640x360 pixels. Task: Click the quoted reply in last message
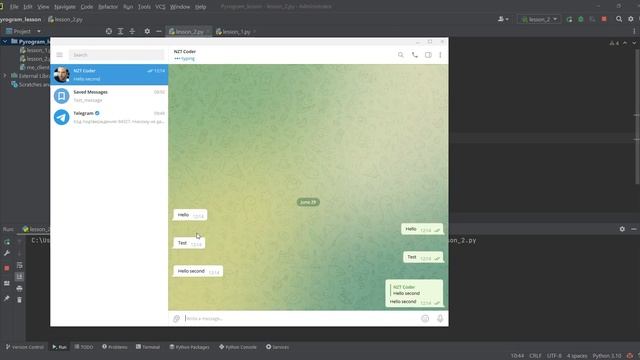click(x=414, y=290)
